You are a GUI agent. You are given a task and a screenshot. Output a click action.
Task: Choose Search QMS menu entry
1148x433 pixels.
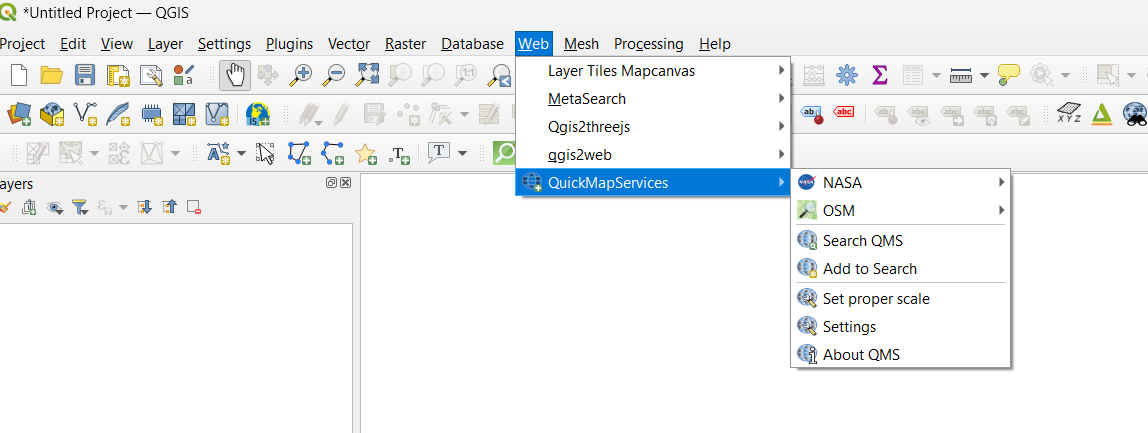click(901, 240)
